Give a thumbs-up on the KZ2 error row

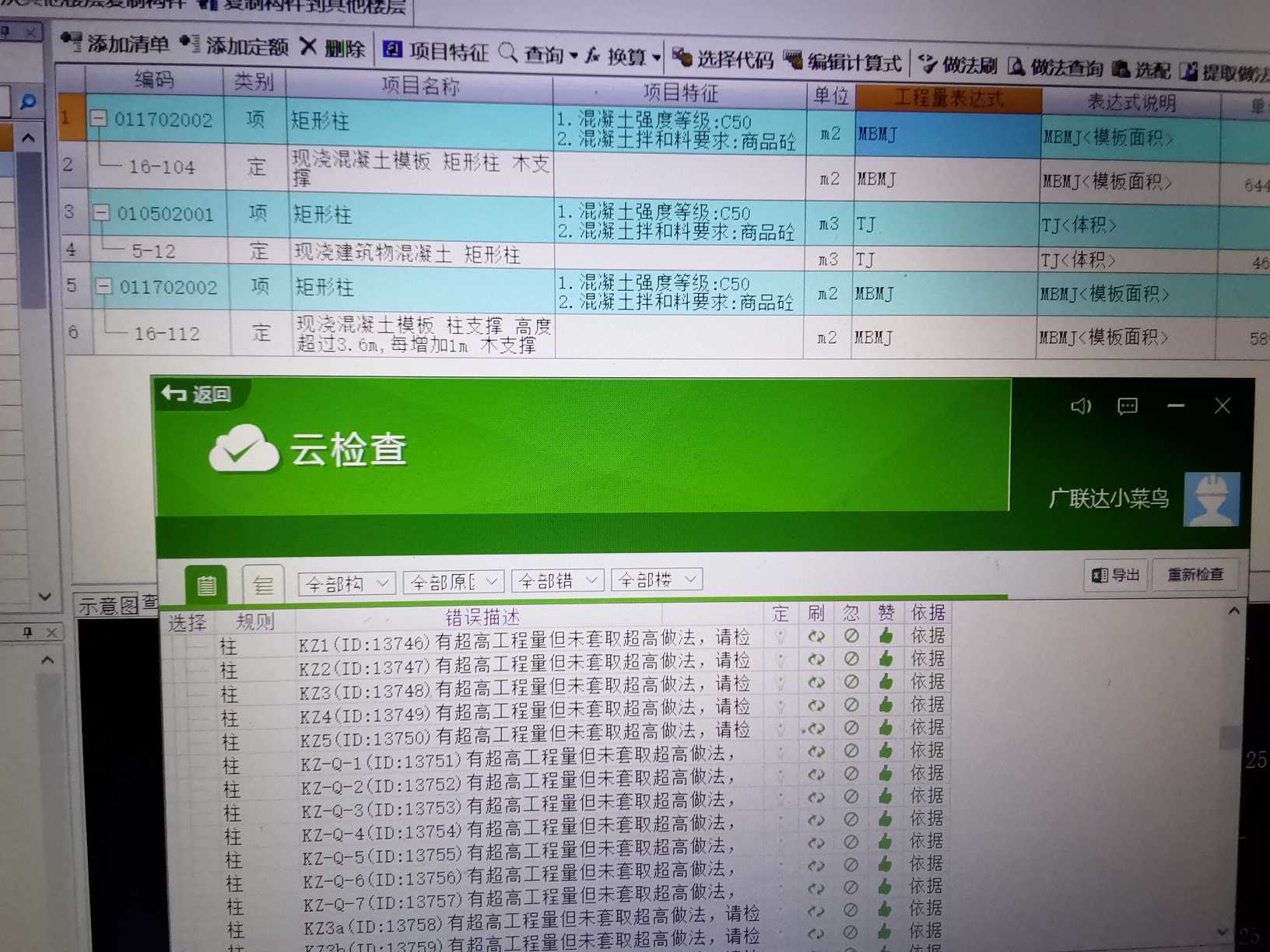[x=886, y=659]
